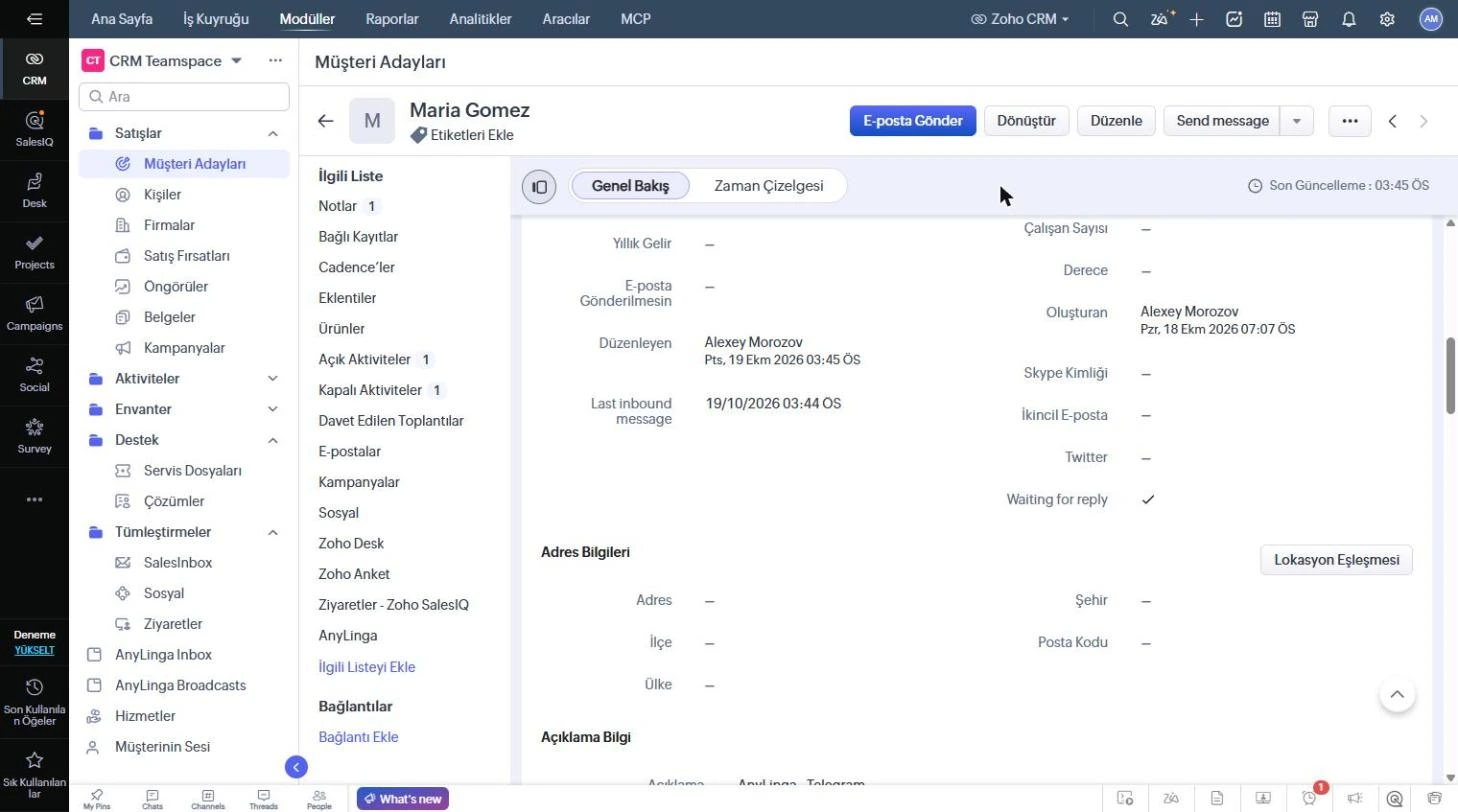Open the Desk app icon
Image resolution: width=1458 pixels, height=812 pixels.
point(34,189)
